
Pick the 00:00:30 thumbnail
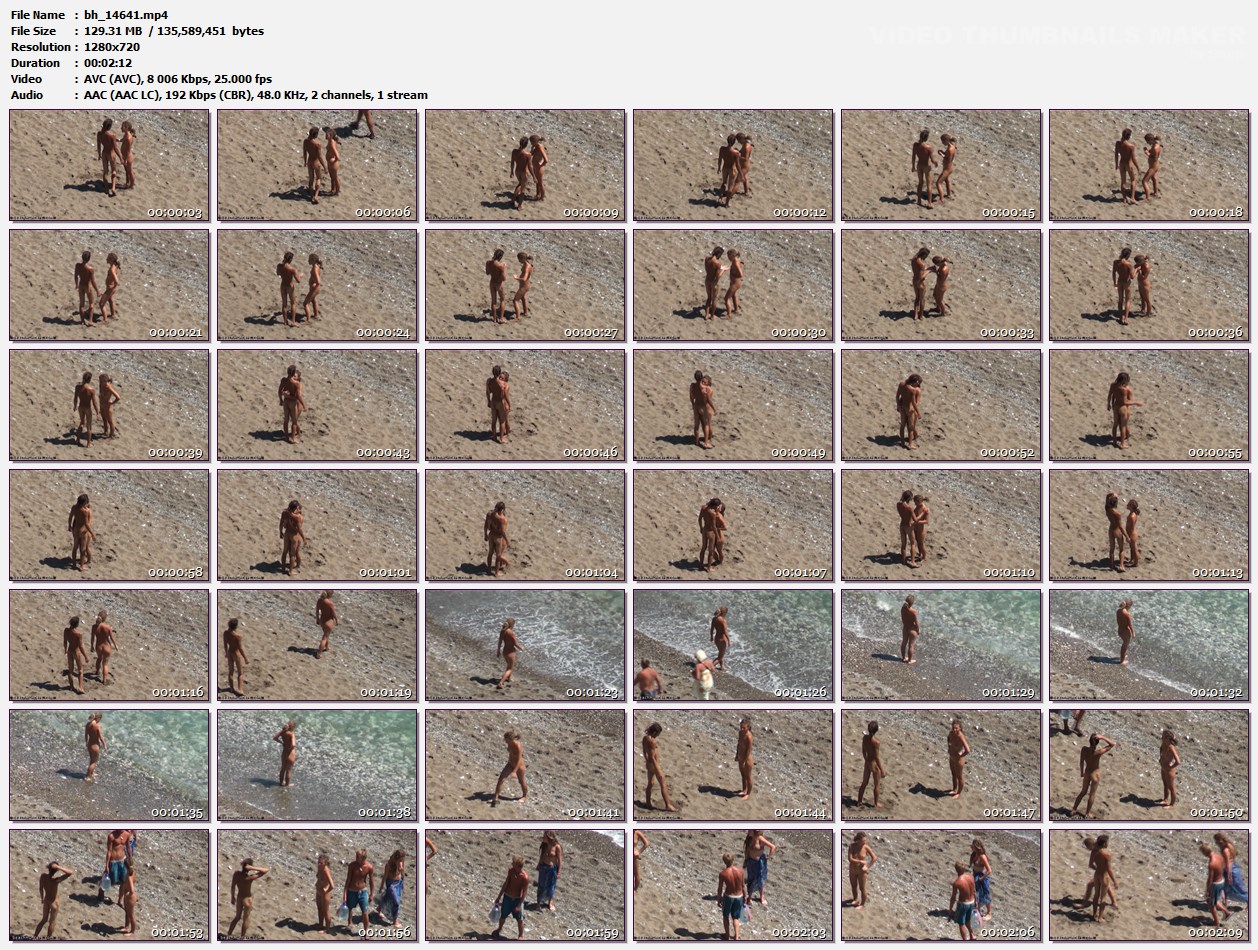point(733,285)
